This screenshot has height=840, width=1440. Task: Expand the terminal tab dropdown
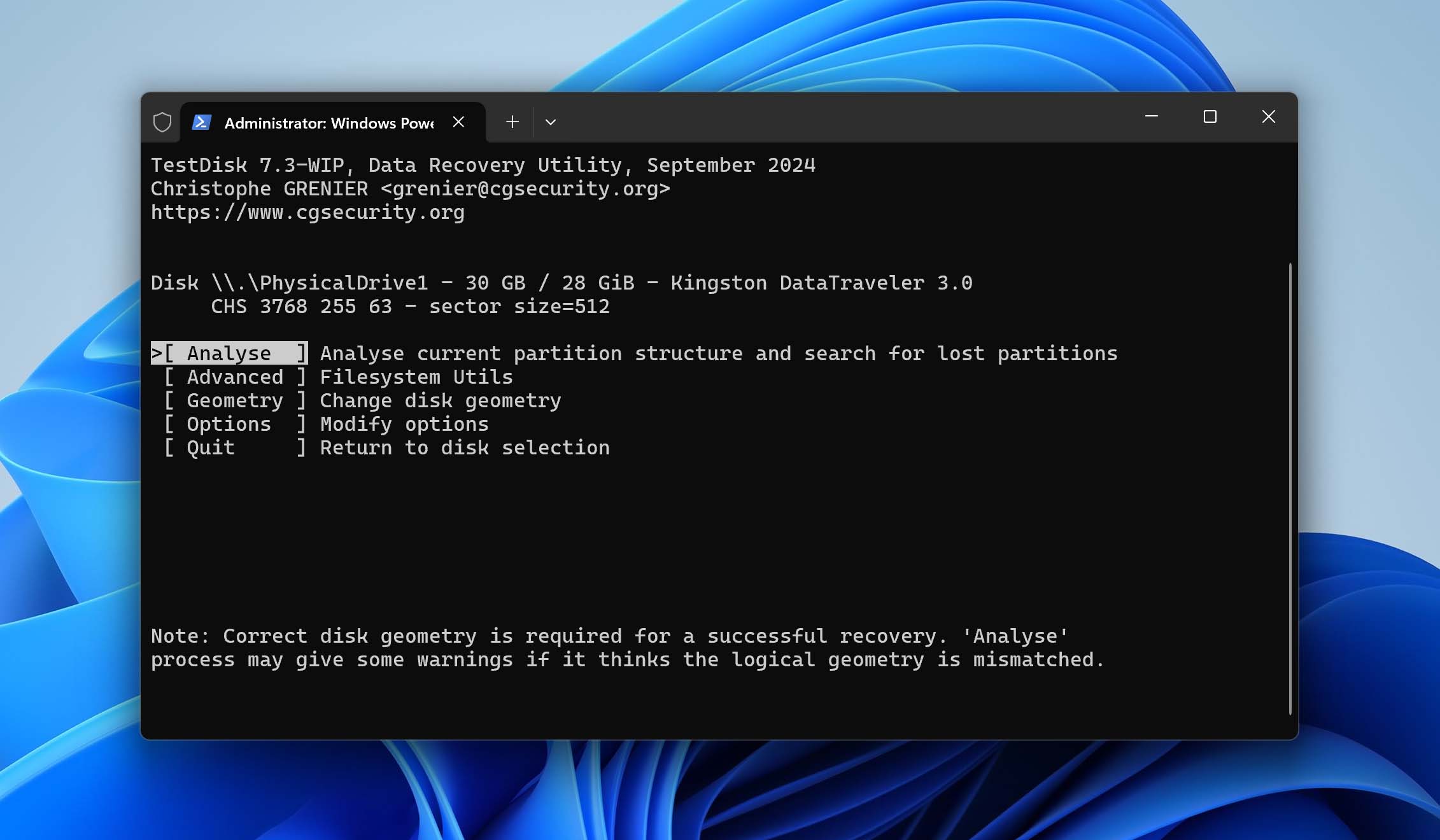tap(551, 122)
